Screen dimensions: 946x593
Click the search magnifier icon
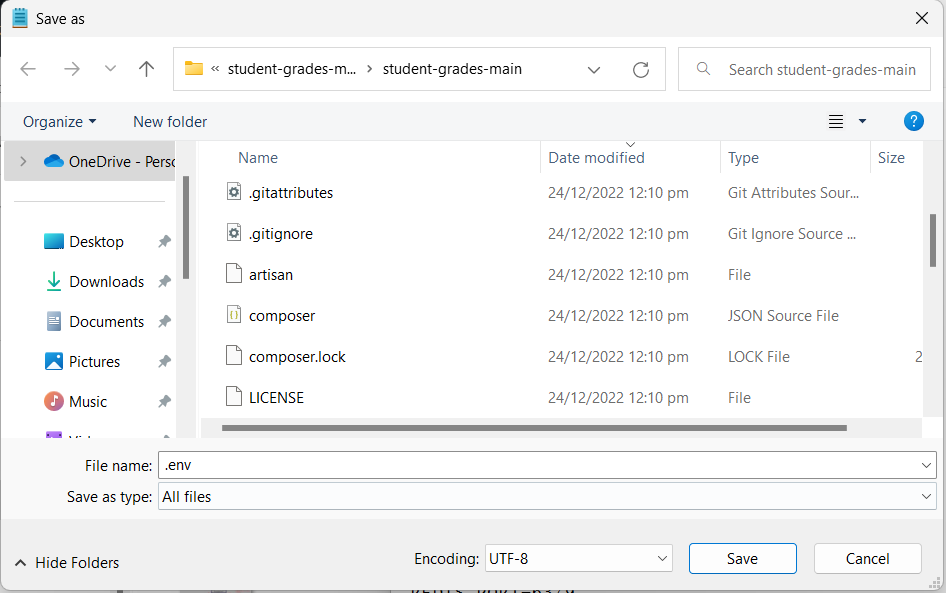[703, 69]
